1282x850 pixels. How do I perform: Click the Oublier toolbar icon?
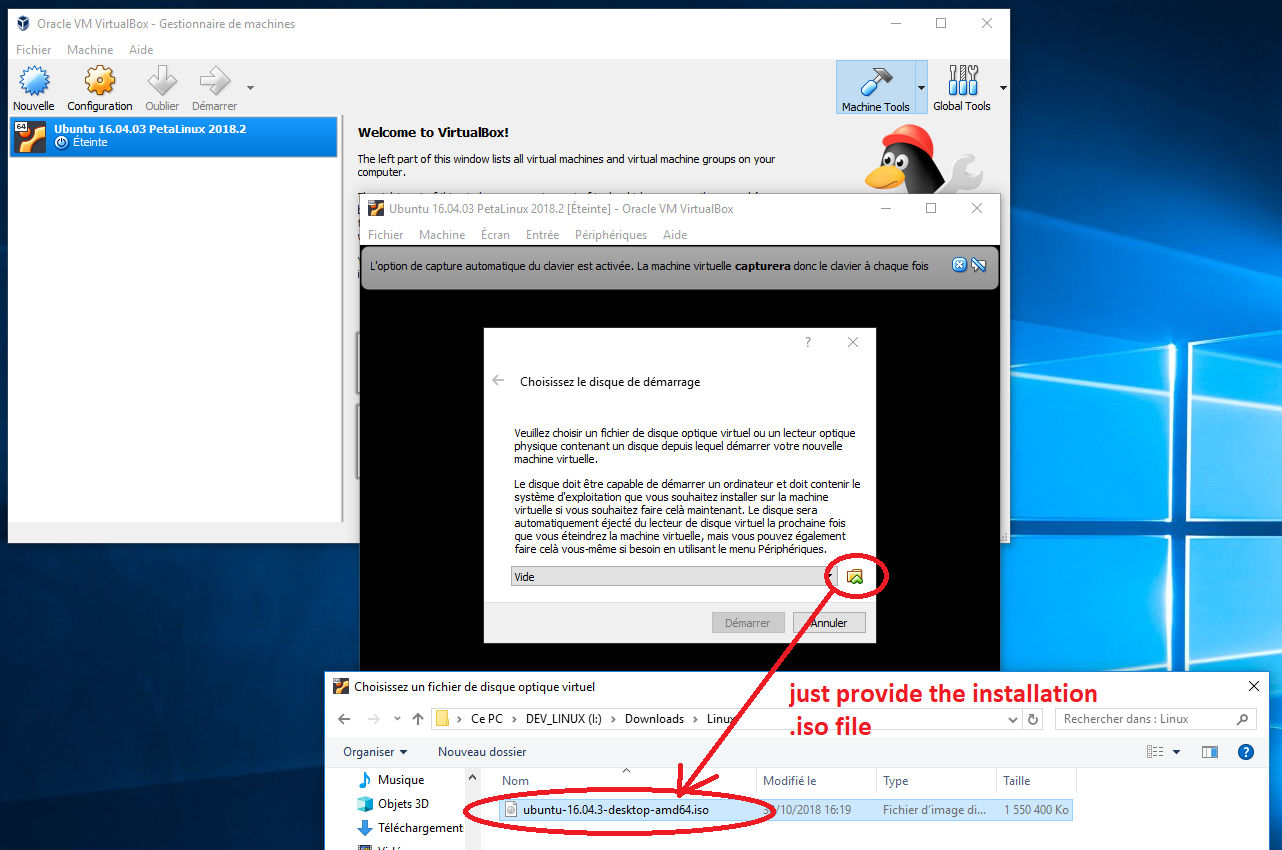pyautogui.click(x=162, y=88)
